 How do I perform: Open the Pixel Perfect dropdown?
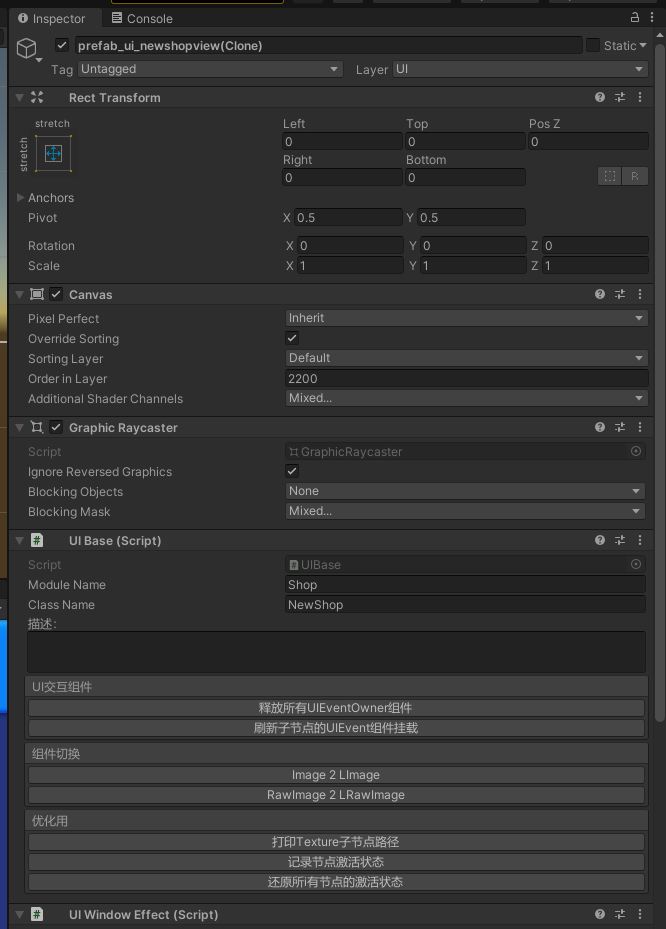(x=466, y=318)
